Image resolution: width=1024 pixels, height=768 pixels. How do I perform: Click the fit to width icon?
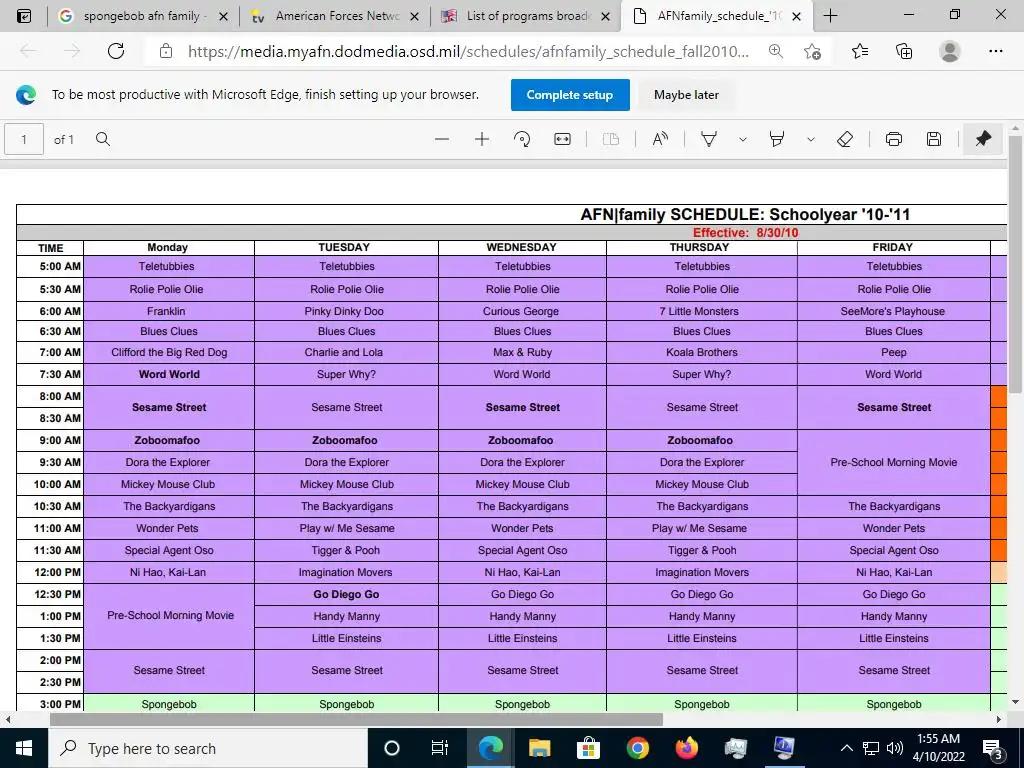coord(562,139)
